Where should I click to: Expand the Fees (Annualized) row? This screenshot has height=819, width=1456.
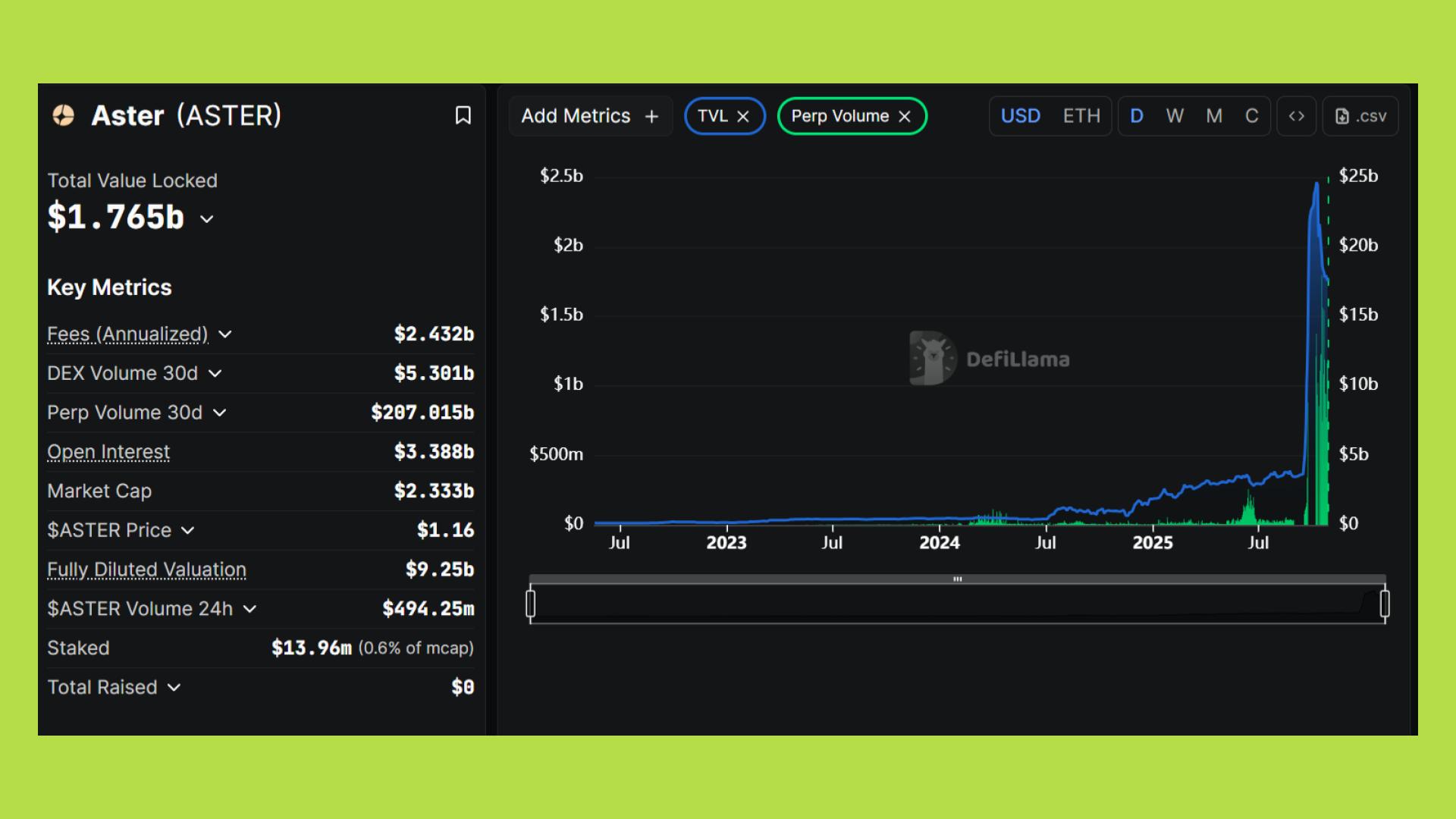coord(225,334)
